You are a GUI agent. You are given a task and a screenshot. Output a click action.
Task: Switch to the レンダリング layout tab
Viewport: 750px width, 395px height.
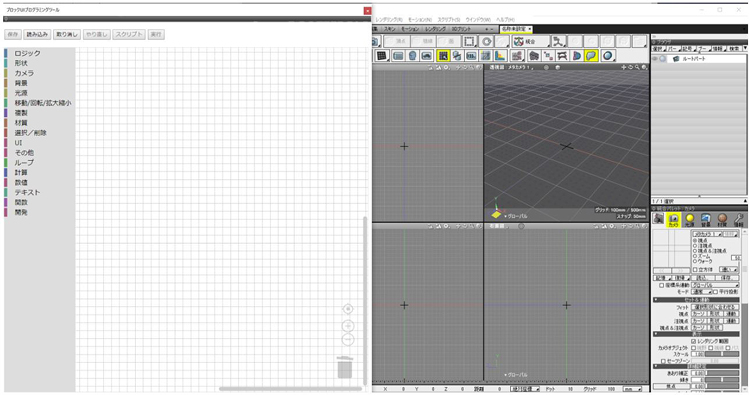pyautogui.click(x=435, y=29)
